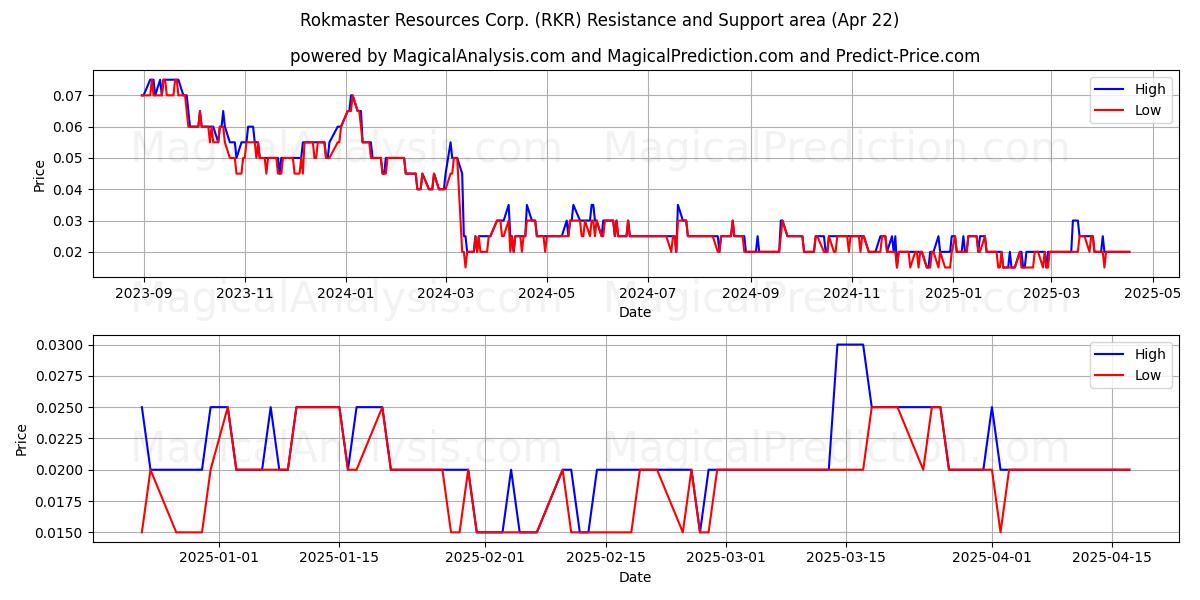1200x600 pixels.
Task: Click the 2025-01 tick label in top chart
Action: coord(952,293)
